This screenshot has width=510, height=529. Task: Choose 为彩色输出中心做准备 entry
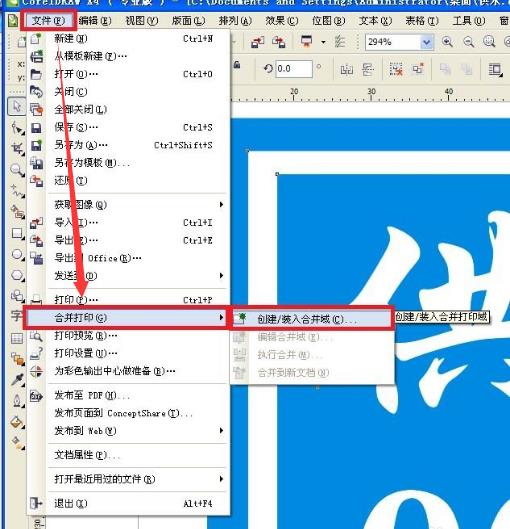pyautogui.click(x=128, y=371)
